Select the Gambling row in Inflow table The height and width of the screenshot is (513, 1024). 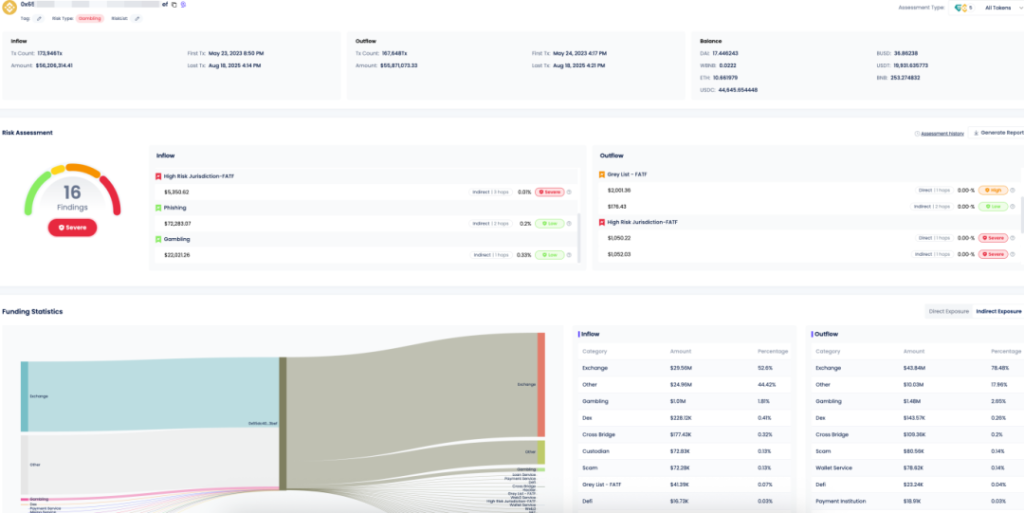click(684, 401)
